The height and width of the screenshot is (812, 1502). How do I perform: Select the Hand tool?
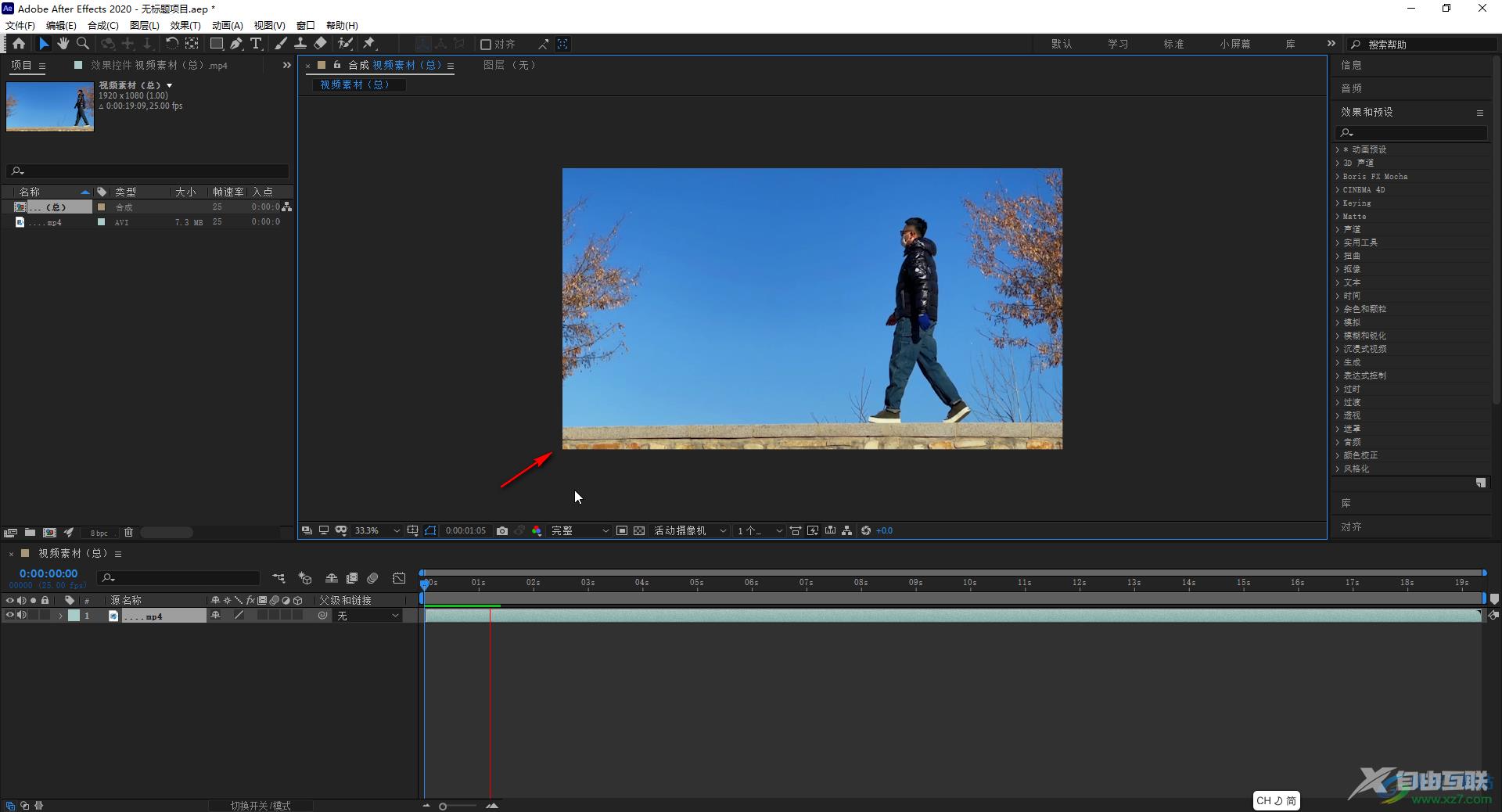(63, 44)
